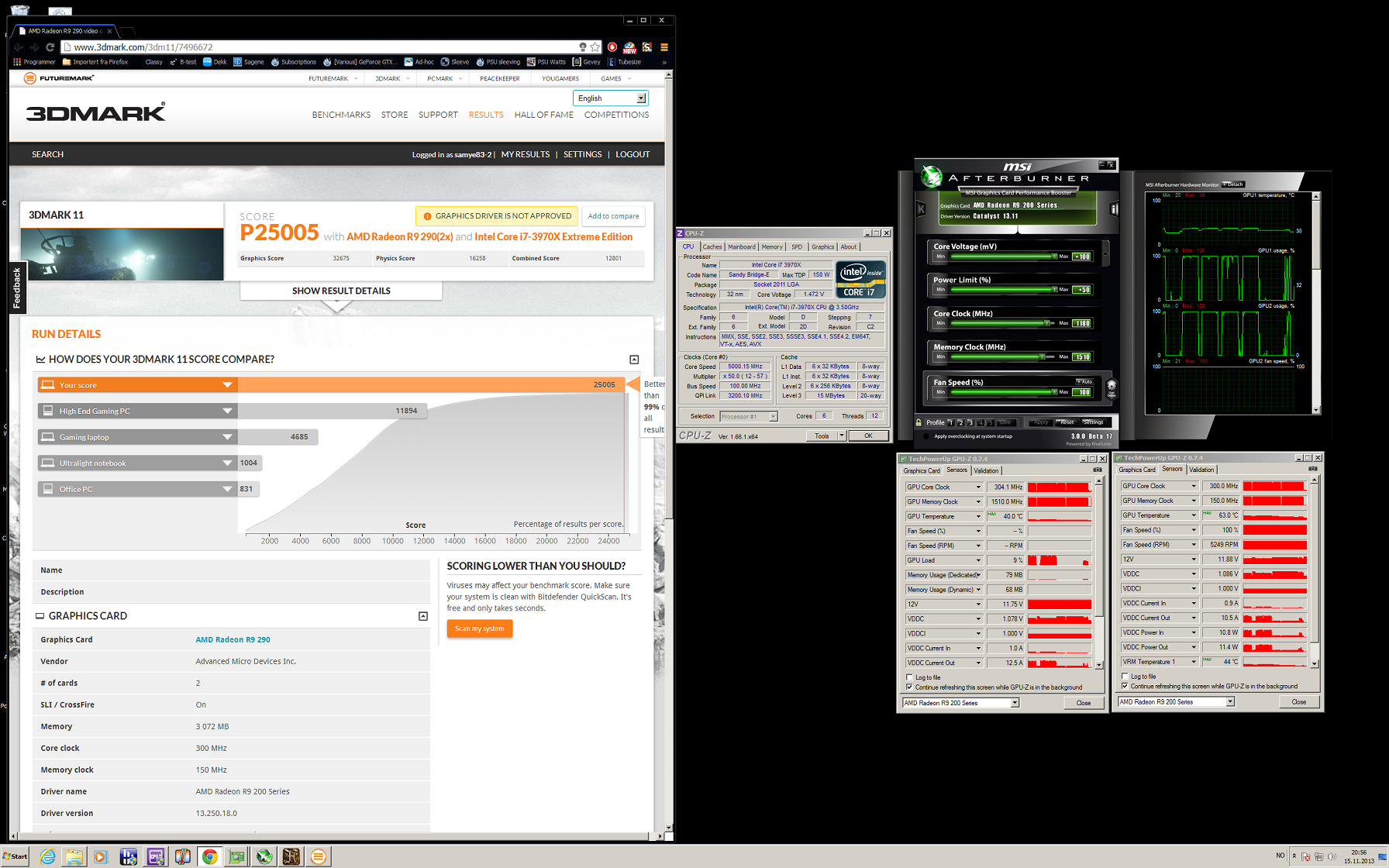Toggle Auto fan speed in Afterburner

click(1084, 381)
